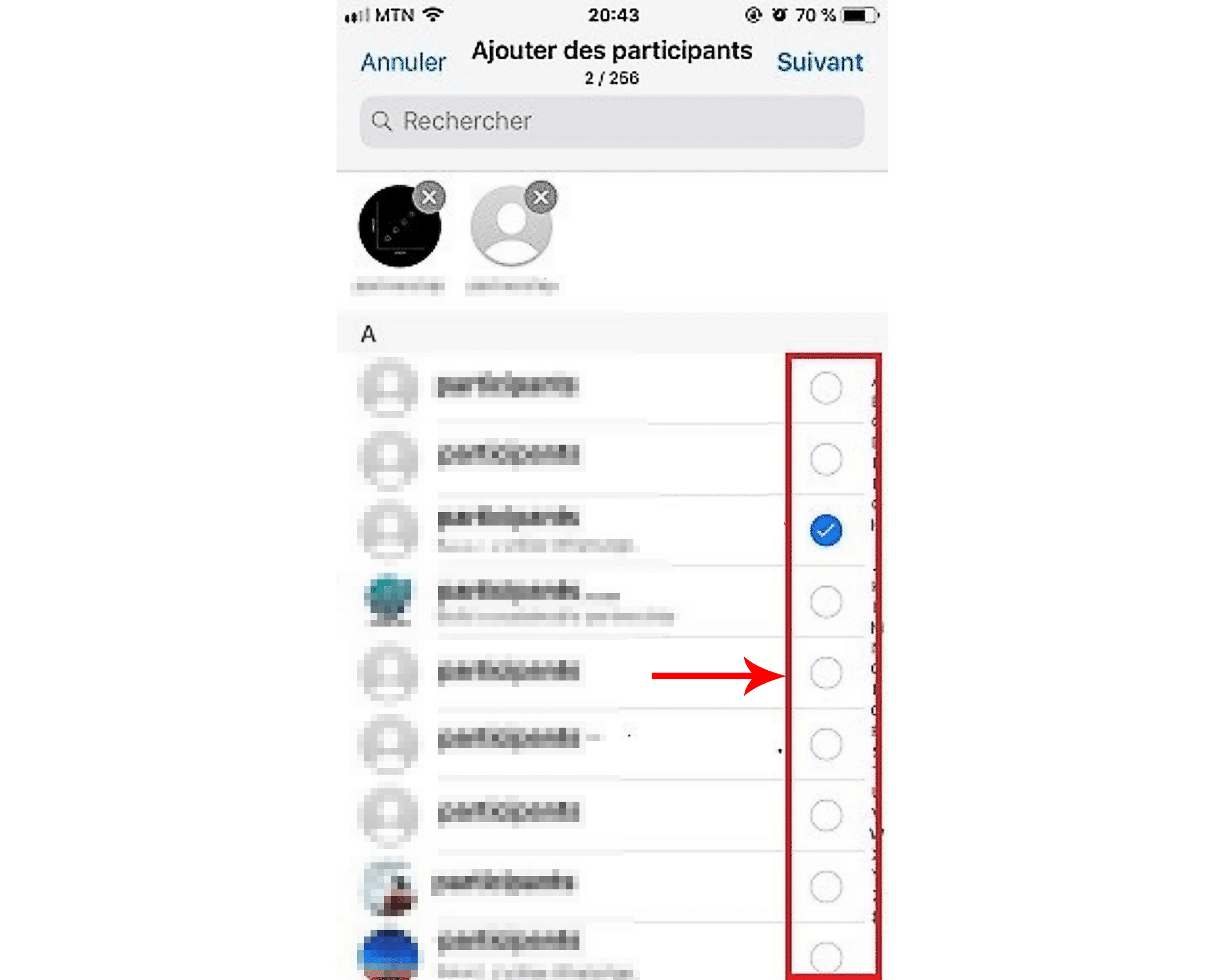Tap the Rechercher input field to search
1225x980 pixels.
(x=611, y=121)
